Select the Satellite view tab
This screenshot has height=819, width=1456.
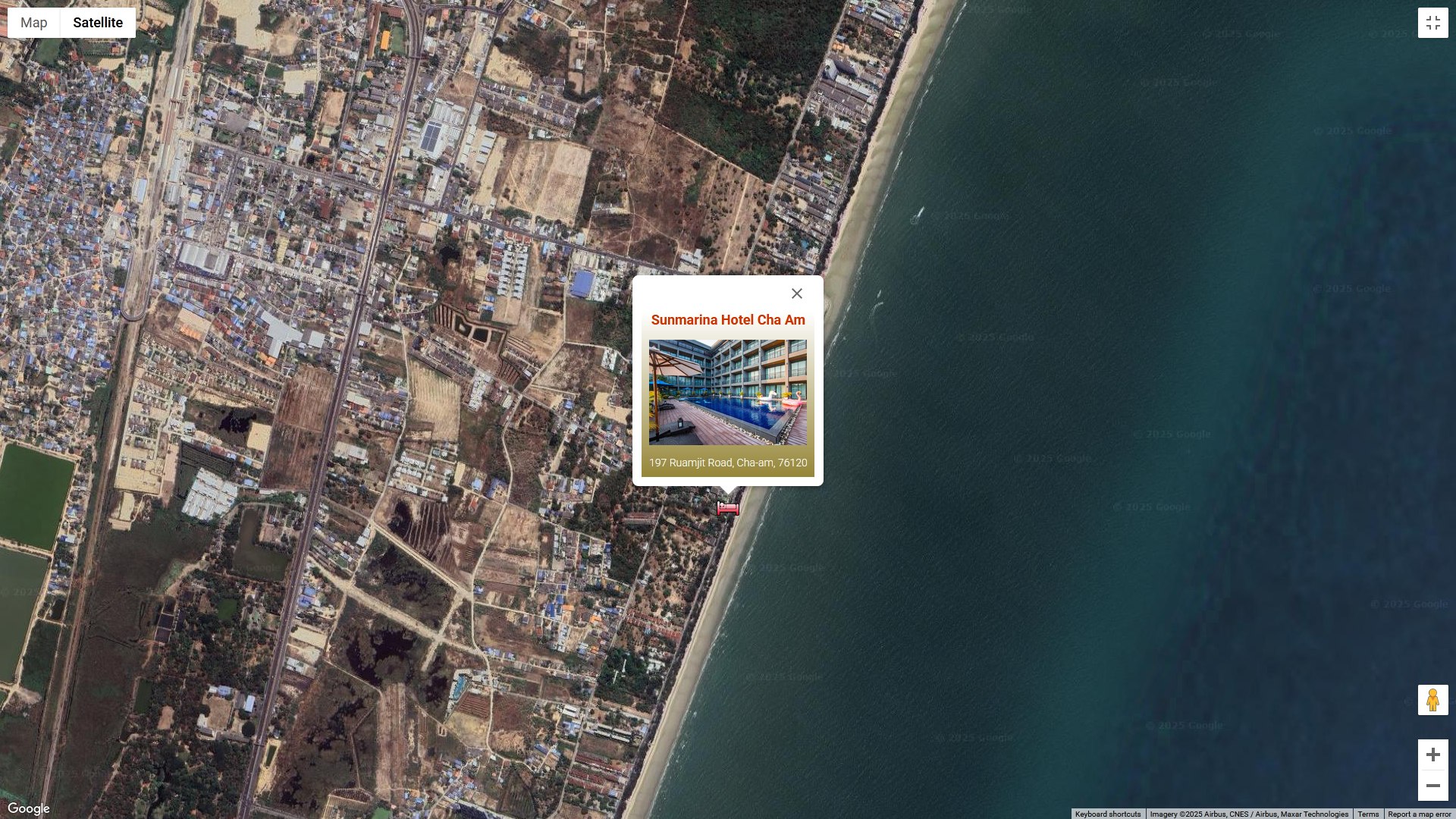98,23
